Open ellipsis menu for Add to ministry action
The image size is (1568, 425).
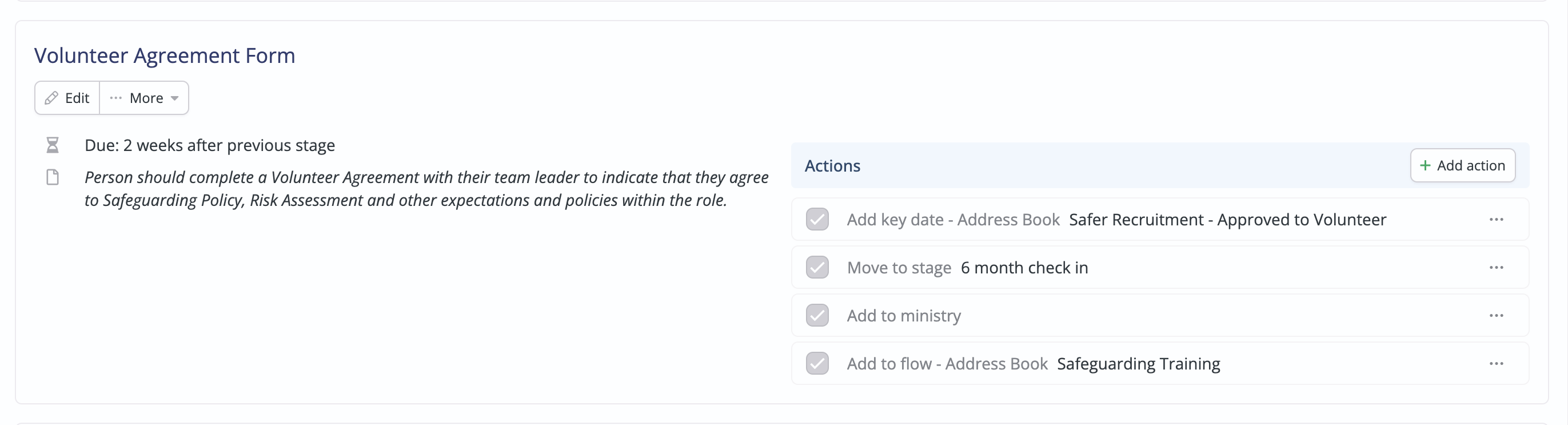tap(1496, 315)
